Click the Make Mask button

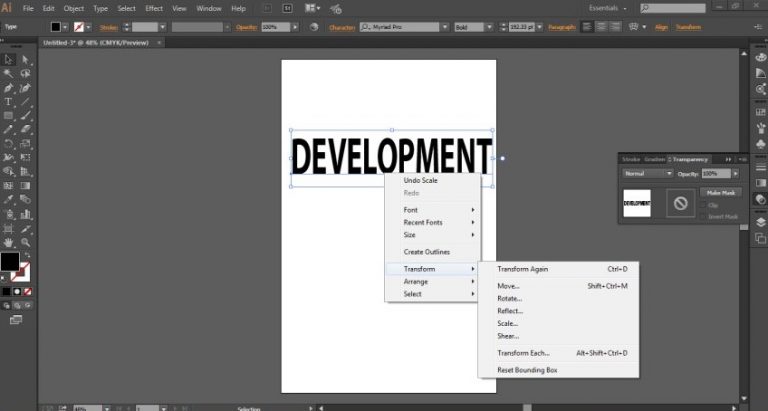coord(720,193)
